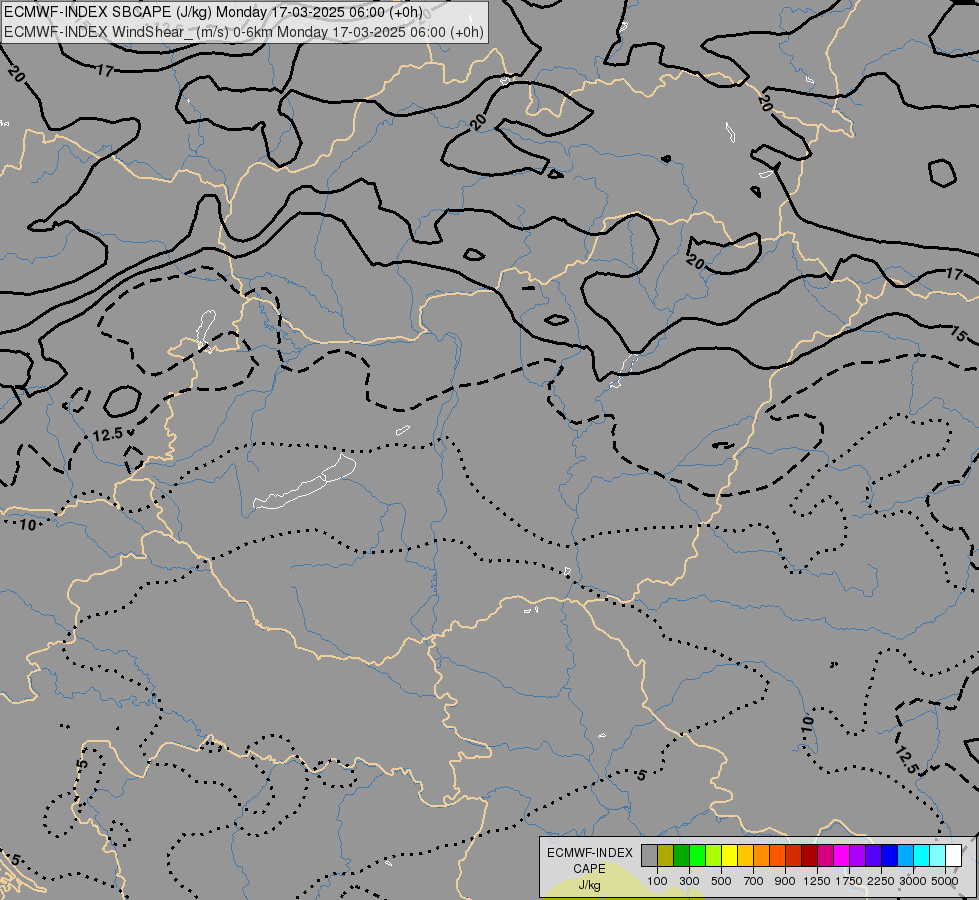Image resolution: width=979 pixels, height=900 pixels.
Task: Click the '15' wind shear contour label
Action: tap(958, 334)
